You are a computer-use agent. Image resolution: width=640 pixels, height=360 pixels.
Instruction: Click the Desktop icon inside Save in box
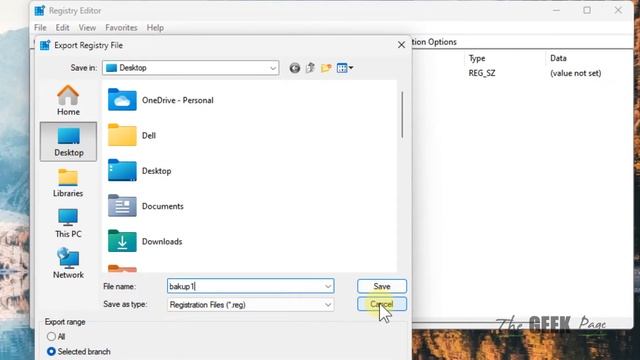point(111,68)
